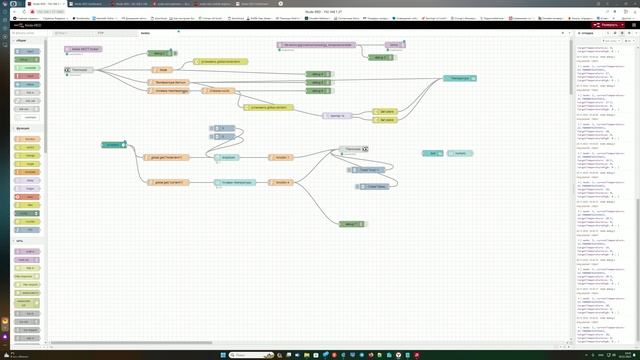Select the upper Set valore change node
Viewport: 640px width, 360px height.
[x=385, y=111]
